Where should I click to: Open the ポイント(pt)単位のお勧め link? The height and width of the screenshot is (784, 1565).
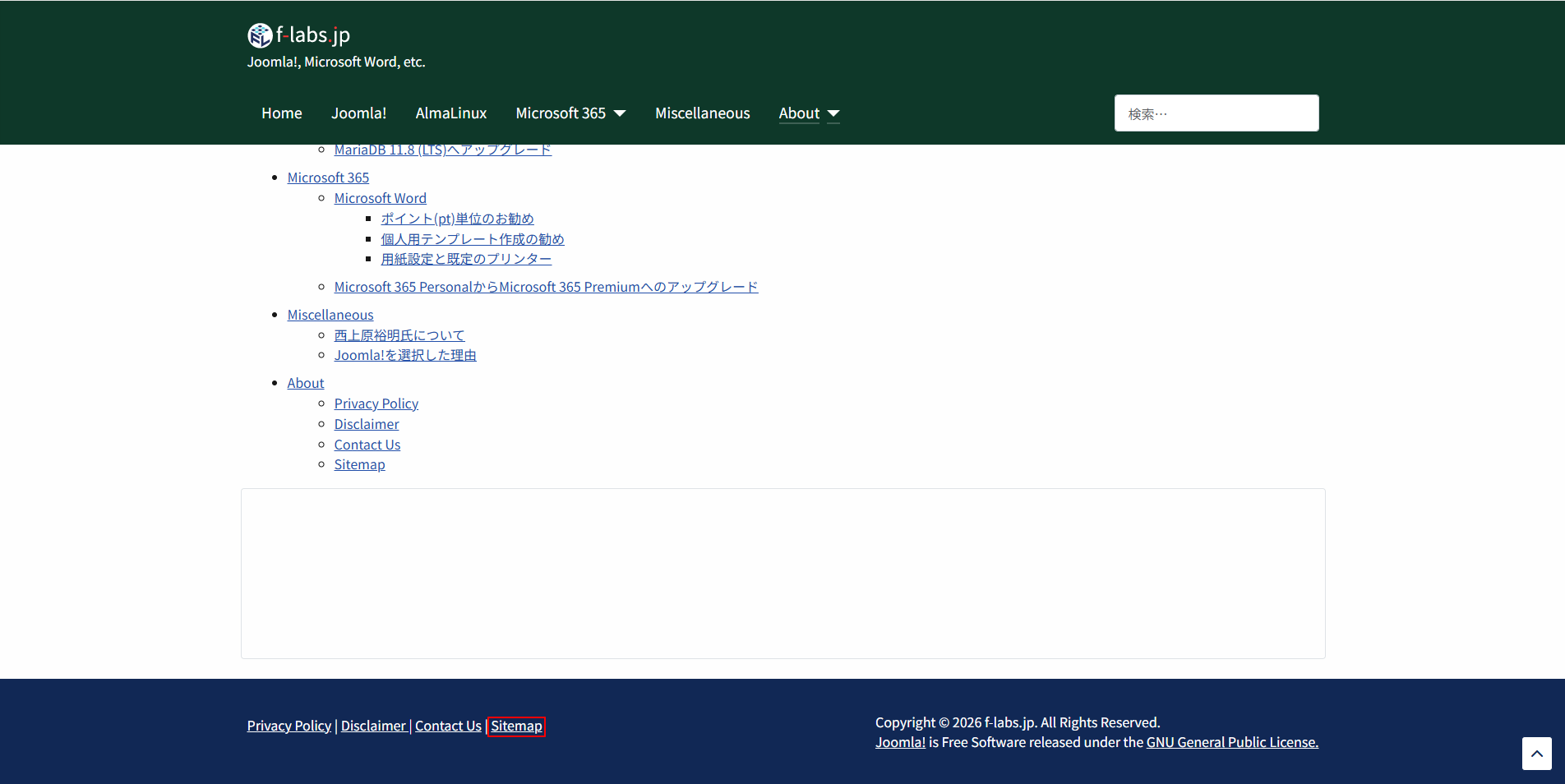click(457, 218)
